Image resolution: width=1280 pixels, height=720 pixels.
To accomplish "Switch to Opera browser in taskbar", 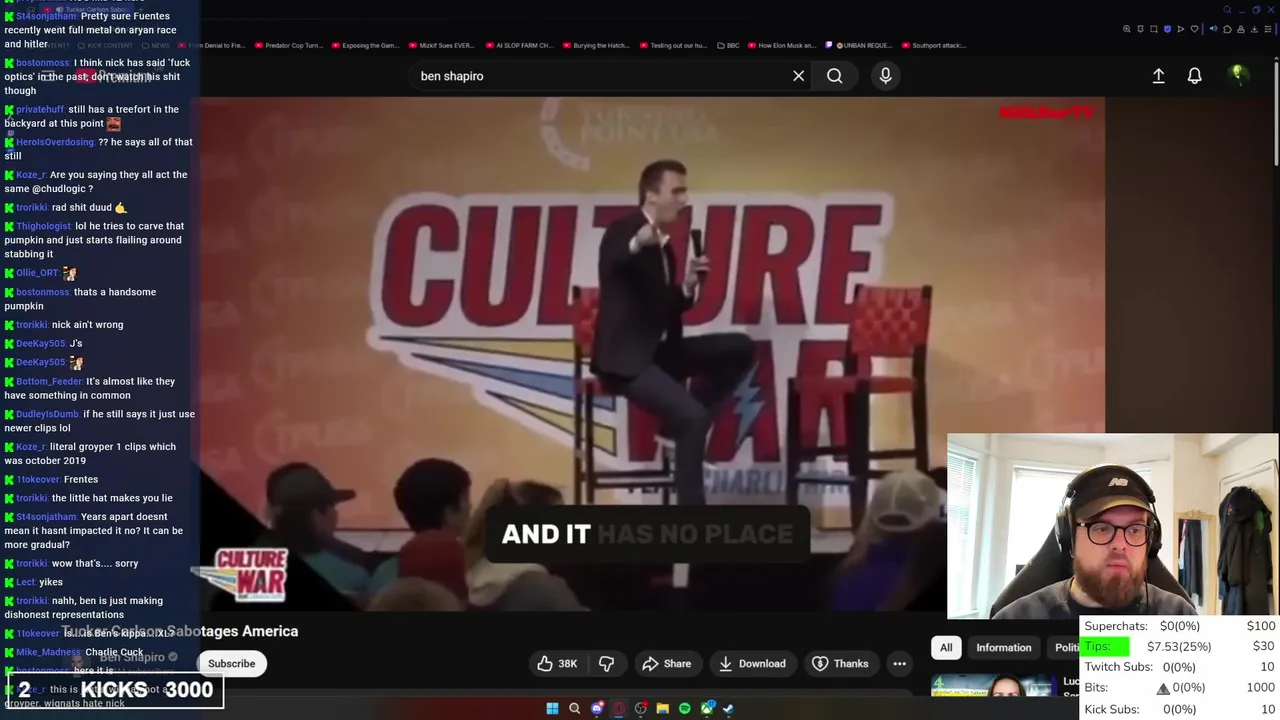I will [619, 708].
